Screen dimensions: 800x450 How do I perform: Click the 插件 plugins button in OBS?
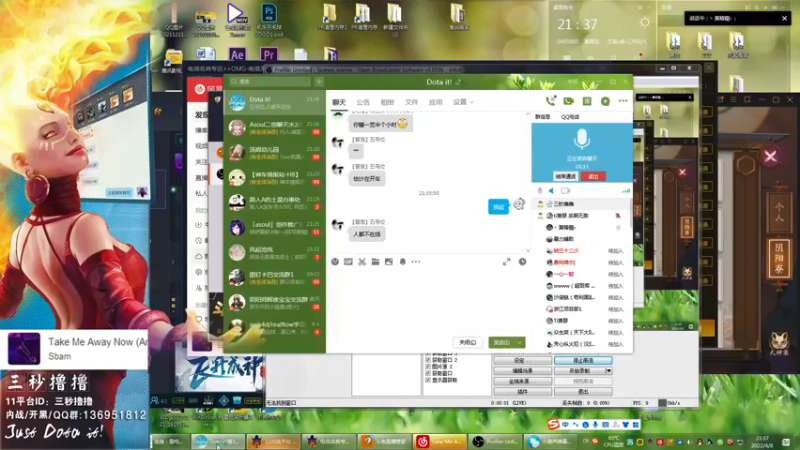(522, 392)
